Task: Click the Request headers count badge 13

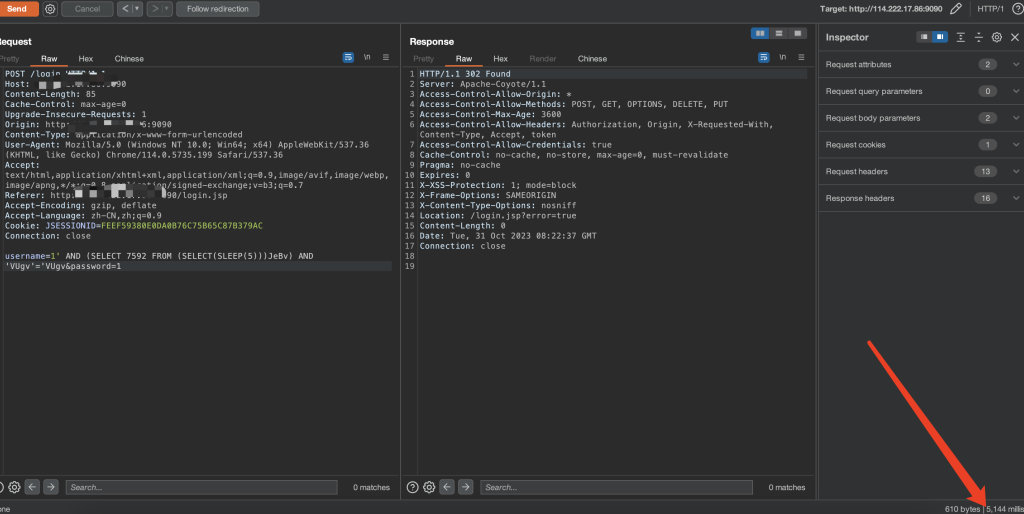Action: (985, 171)
